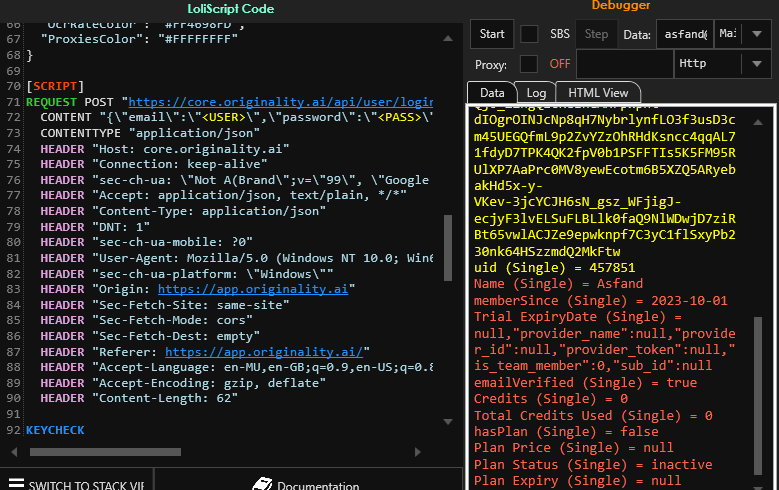Click the horizontal scroll-left arrow
This screenshot has width=779, height=490.
pos(14,452)
